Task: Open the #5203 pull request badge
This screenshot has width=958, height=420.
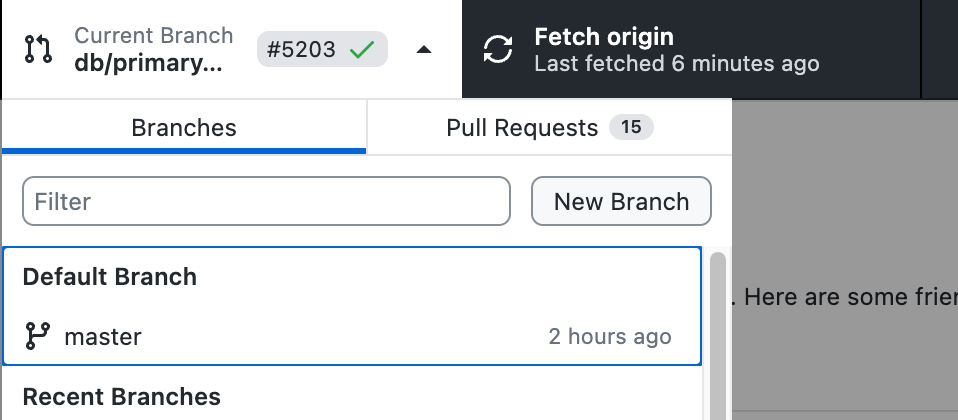Action: click(x=302, y=49)
